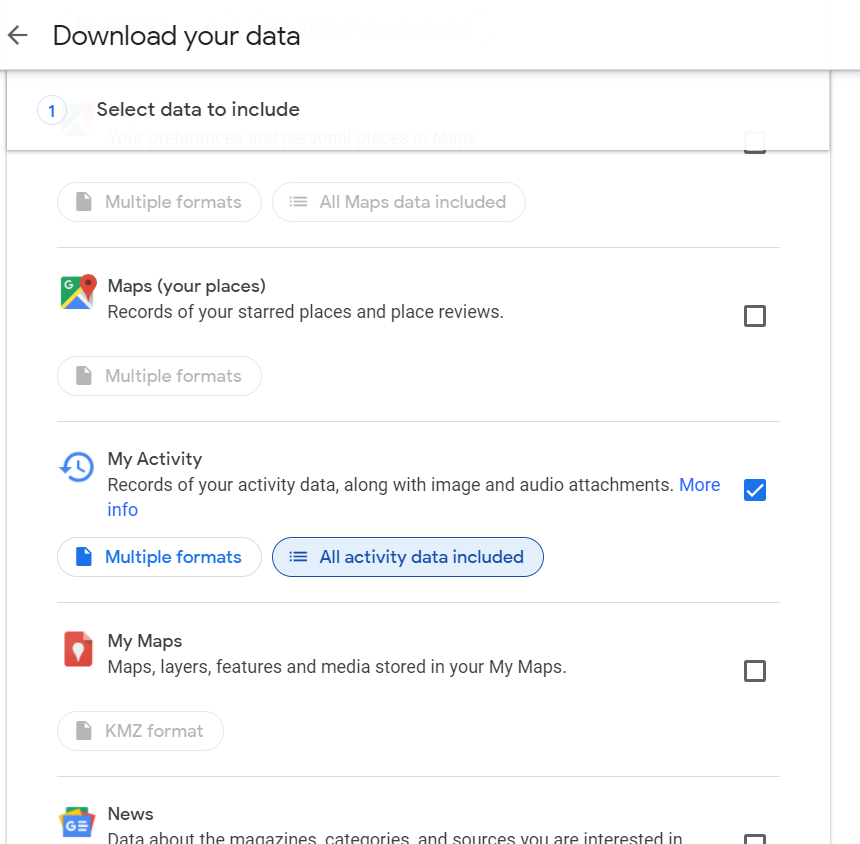Click file icon in My Activity formats button
Image resolution: width=860 pixels, height=844 pixels.
click(84, 557)
